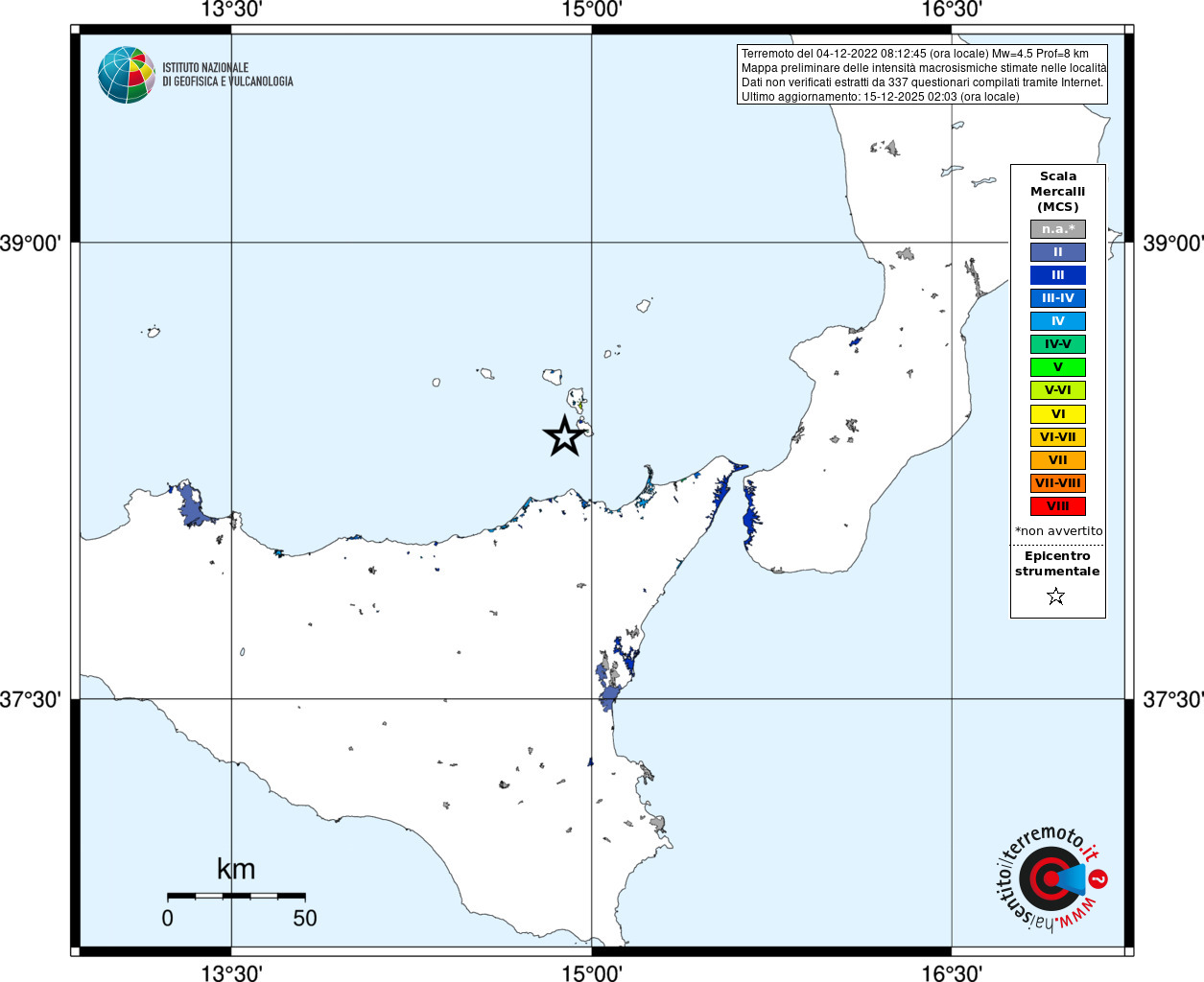Click the III intensity legend swatch
The width and height of the screenshot is (1204, 982).
point(1058,275)
